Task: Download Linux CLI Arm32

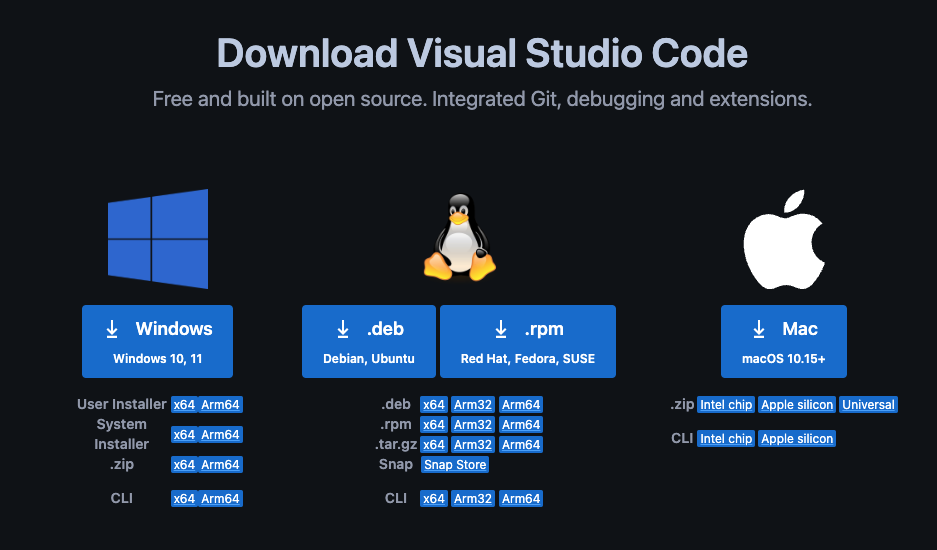Action: (473, 499)
